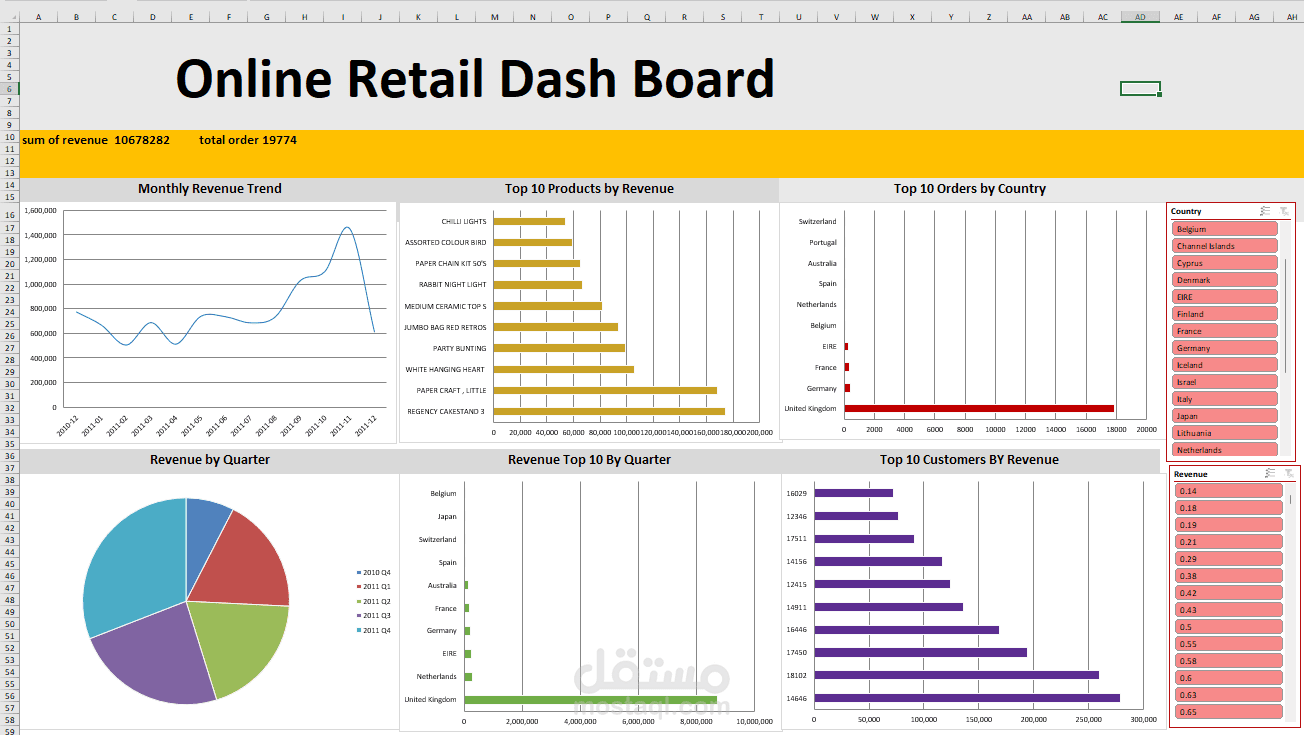Filter Country slicer by Belgium
This screenshot has height=735, width=1304.
tap(1225, 229)
